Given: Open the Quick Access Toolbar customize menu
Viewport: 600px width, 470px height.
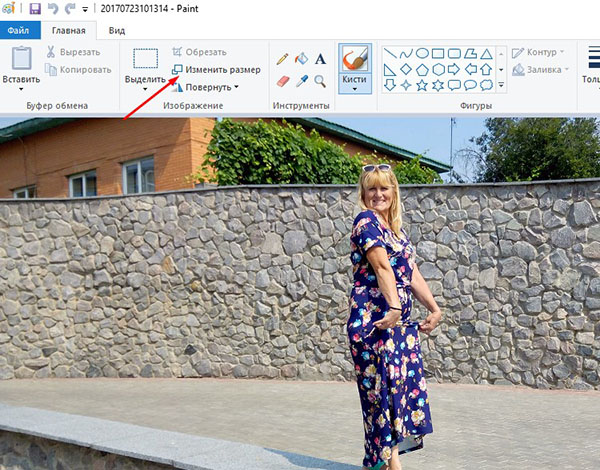Looking at the screenshot, I should point(85,10).
